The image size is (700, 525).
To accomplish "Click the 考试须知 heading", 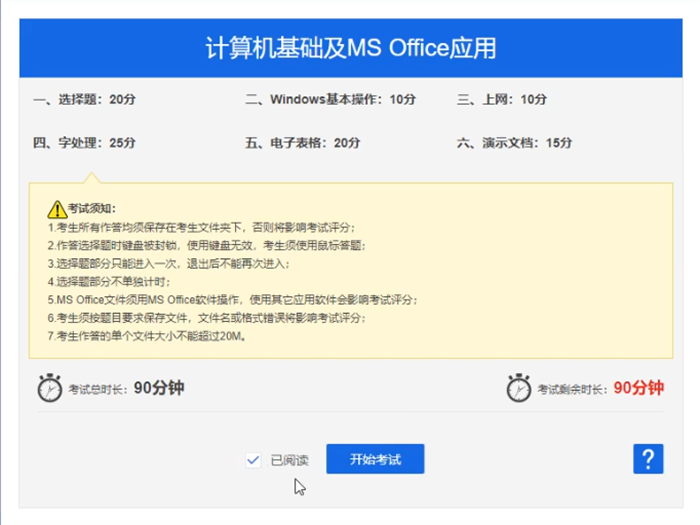I will (92, 208).
